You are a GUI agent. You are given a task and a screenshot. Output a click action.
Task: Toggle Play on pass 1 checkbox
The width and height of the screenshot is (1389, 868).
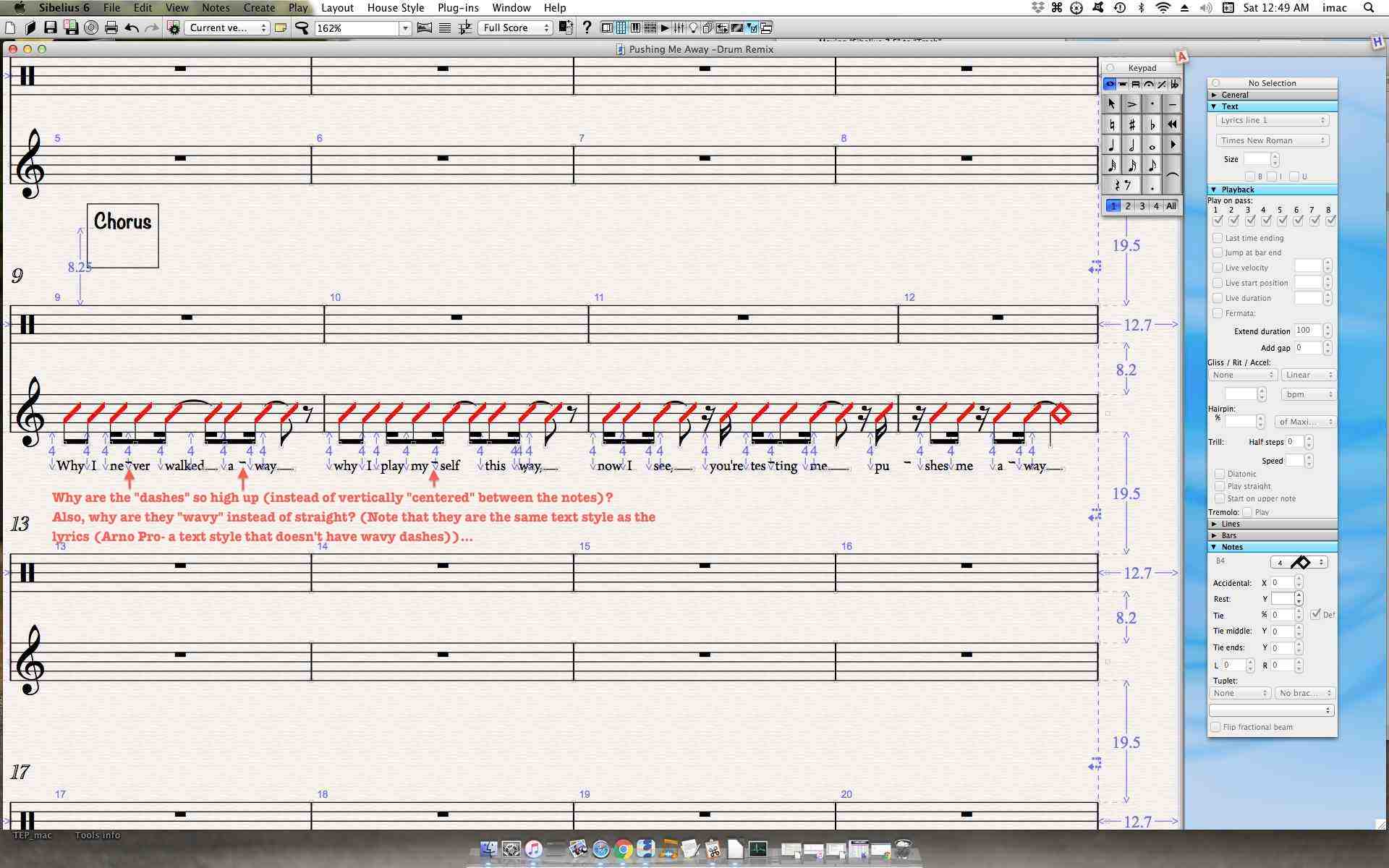1218,220
